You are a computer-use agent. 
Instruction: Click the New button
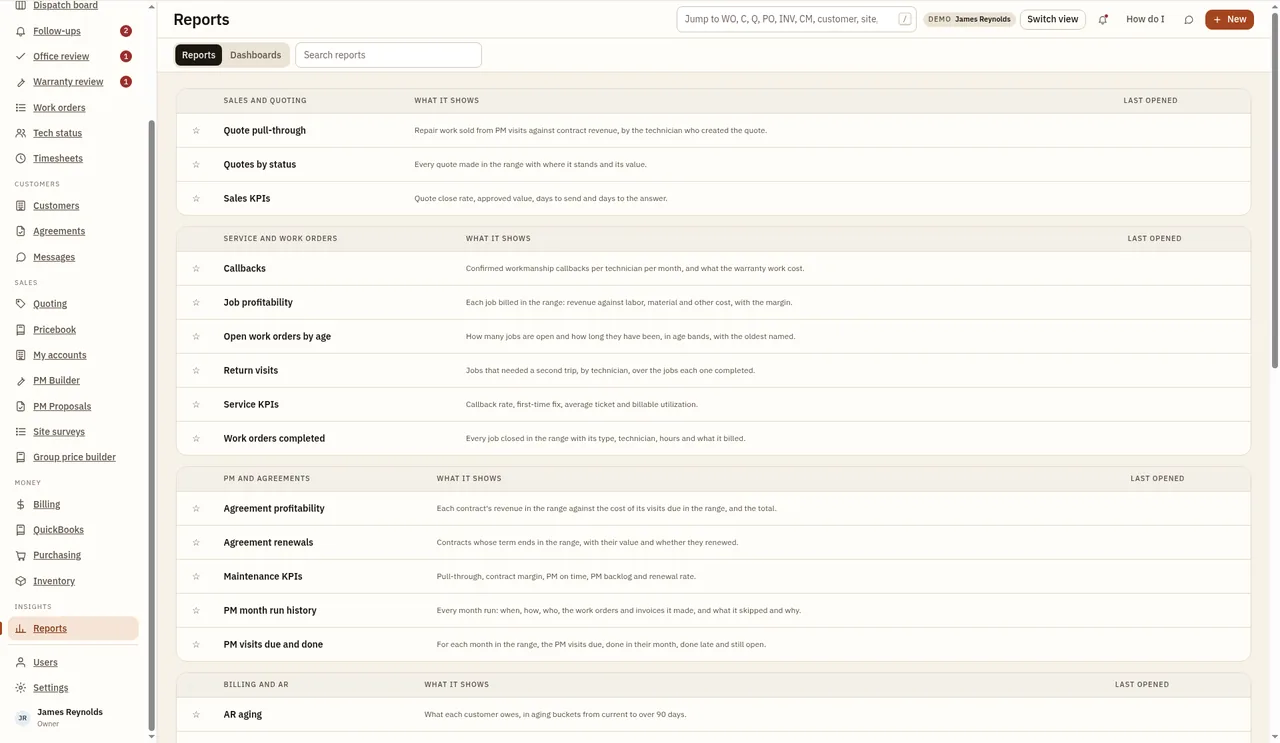click(1229, 19)
